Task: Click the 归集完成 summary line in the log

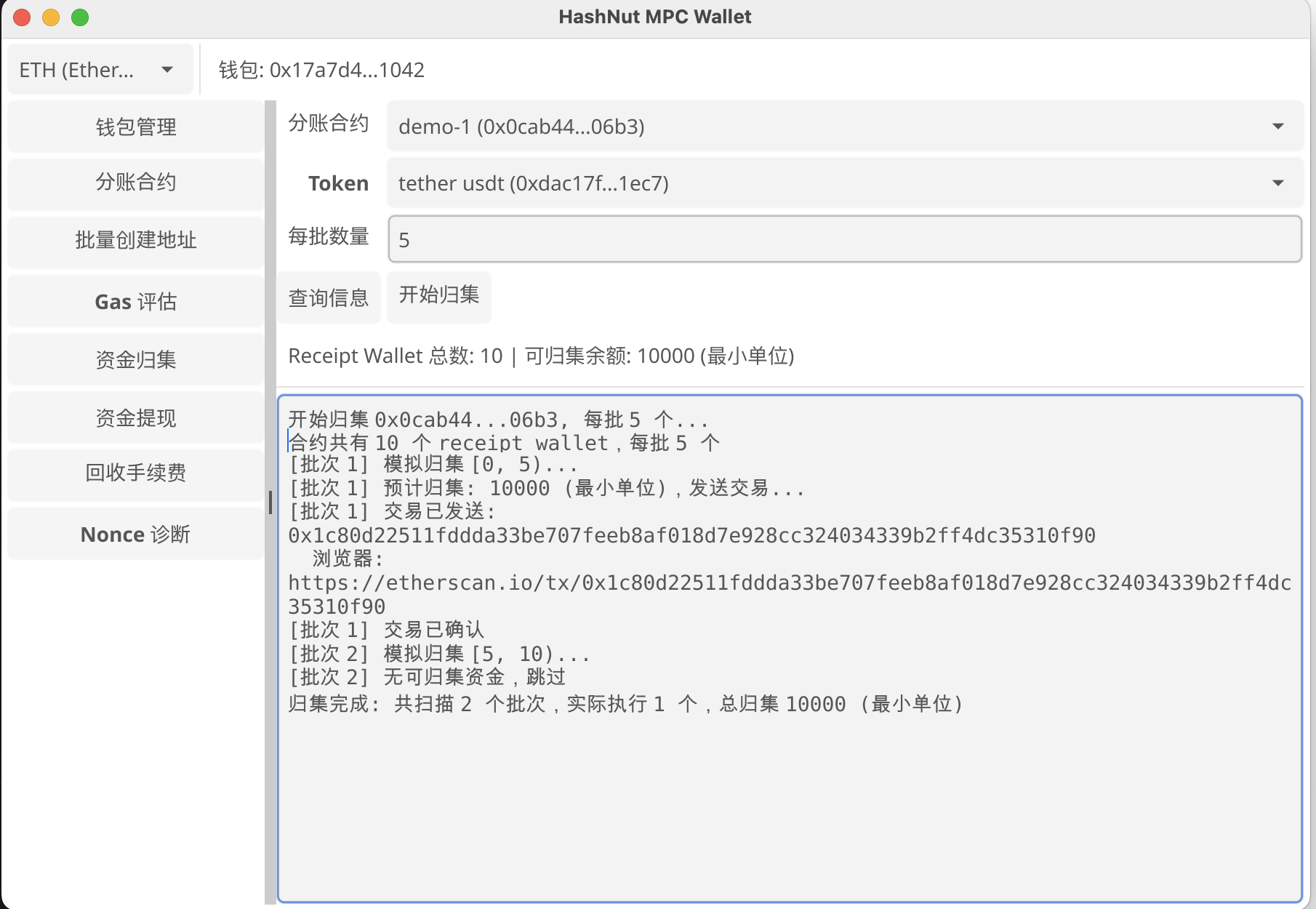Action: click(625, 704)
